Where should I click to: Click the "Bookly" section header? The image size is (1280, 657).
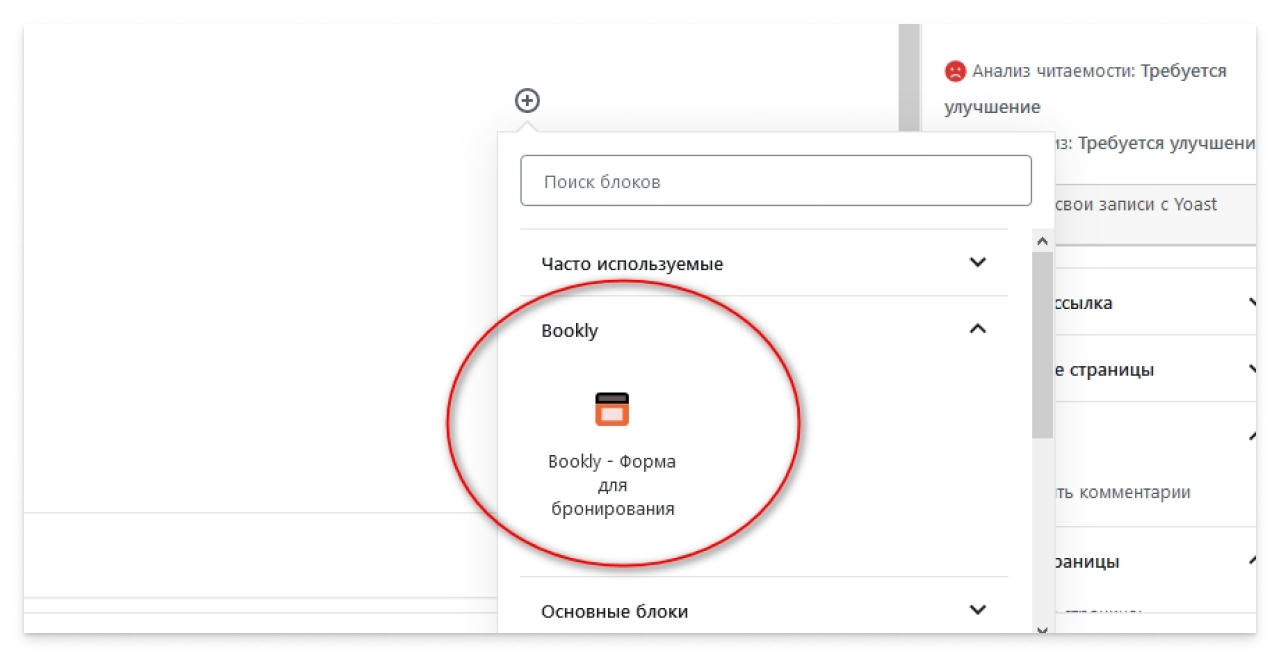[568, 329]
